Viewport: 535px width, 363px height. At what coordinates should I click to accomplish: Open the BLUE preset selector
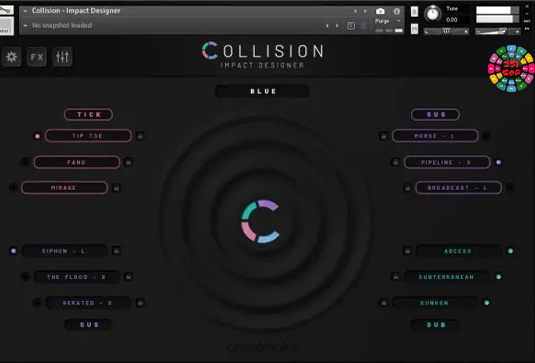pos(262,91)
